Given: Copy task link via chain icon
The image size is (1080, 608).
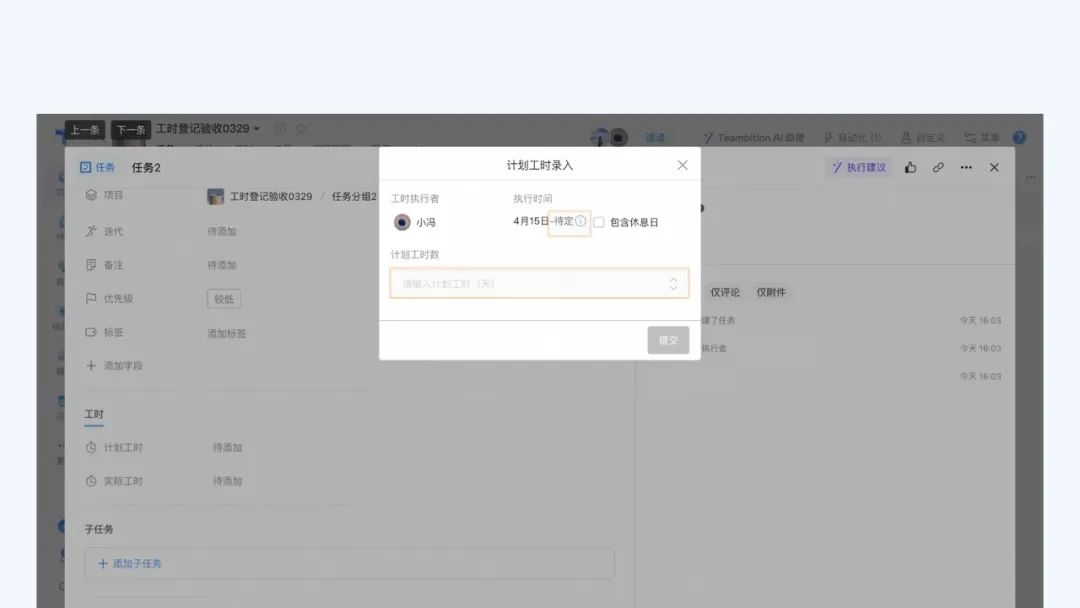Looking at the screenshot, I should click(x=938, y=168).
